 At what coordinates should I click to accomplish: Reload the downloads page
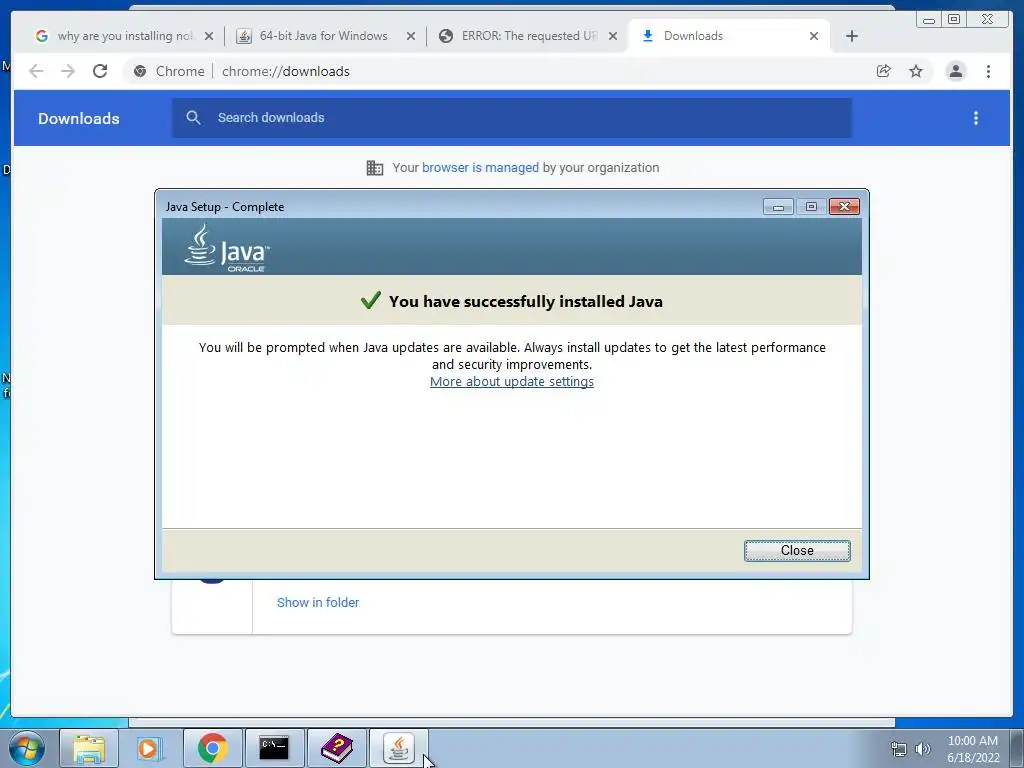(100, 71)
